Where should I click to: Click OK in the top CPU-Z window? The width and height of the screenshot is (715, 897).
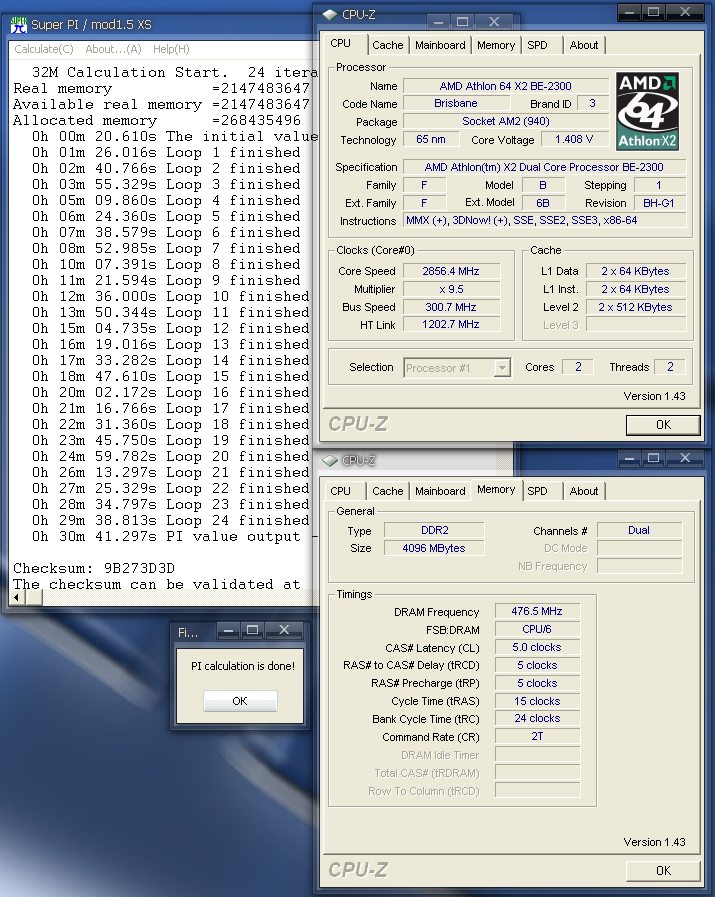(664, 425)
